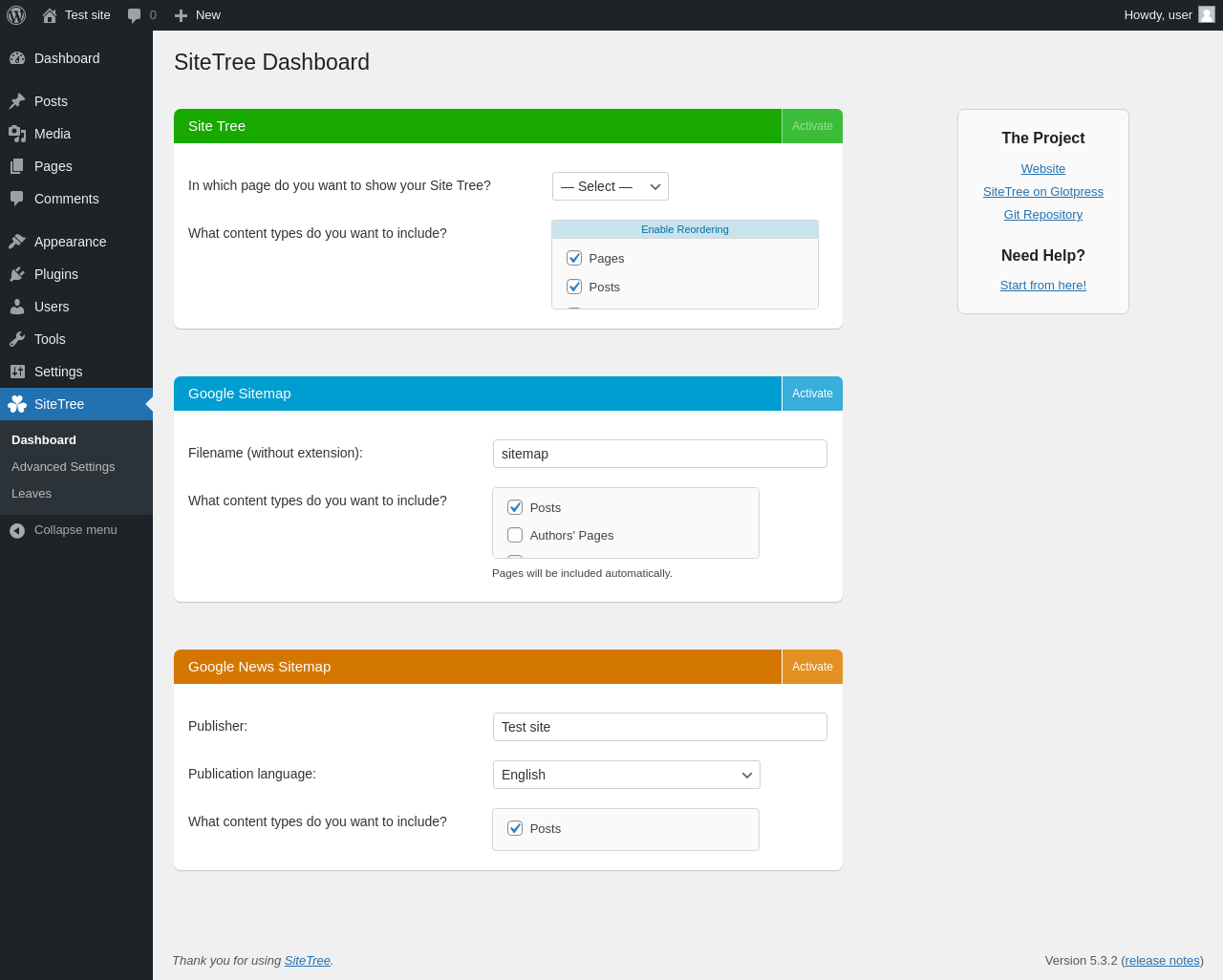Click the Collapse menu arrow icon

(17, 530)
